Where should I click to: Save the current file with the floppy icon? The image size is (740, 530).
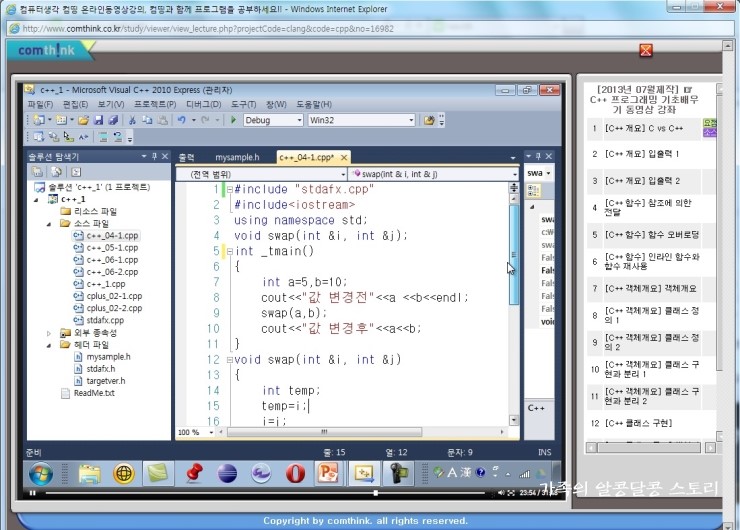click(98, 120)
